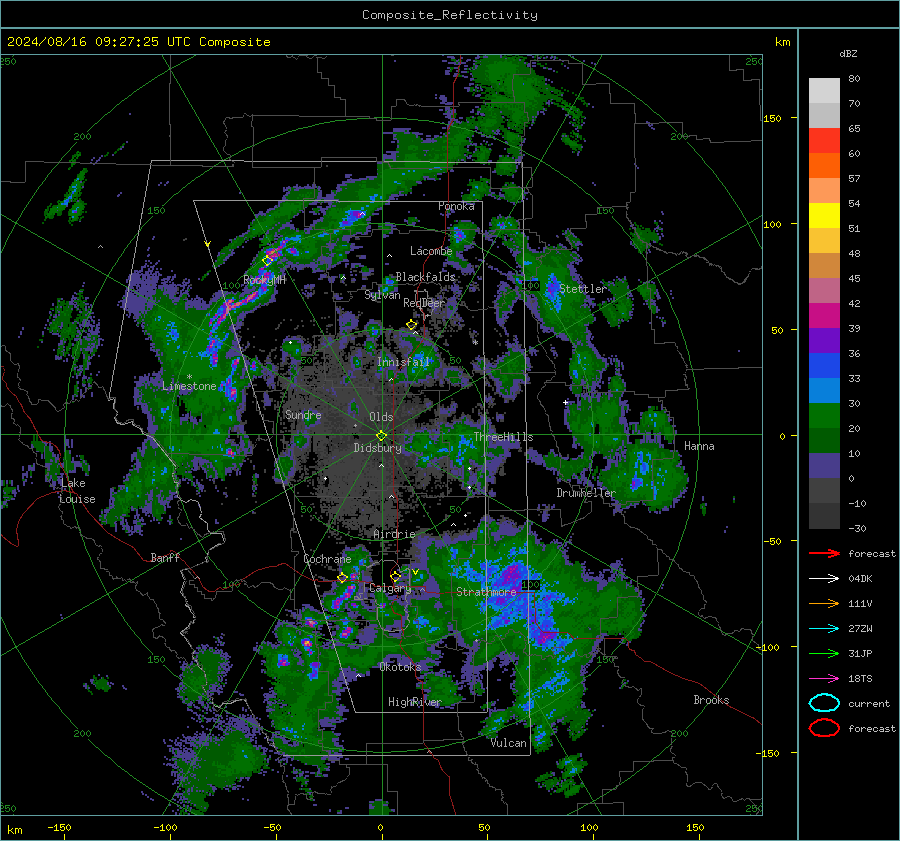Click the Composite_Reflectivity title
This screenshot has height=841, width=900.
[450, 15]
